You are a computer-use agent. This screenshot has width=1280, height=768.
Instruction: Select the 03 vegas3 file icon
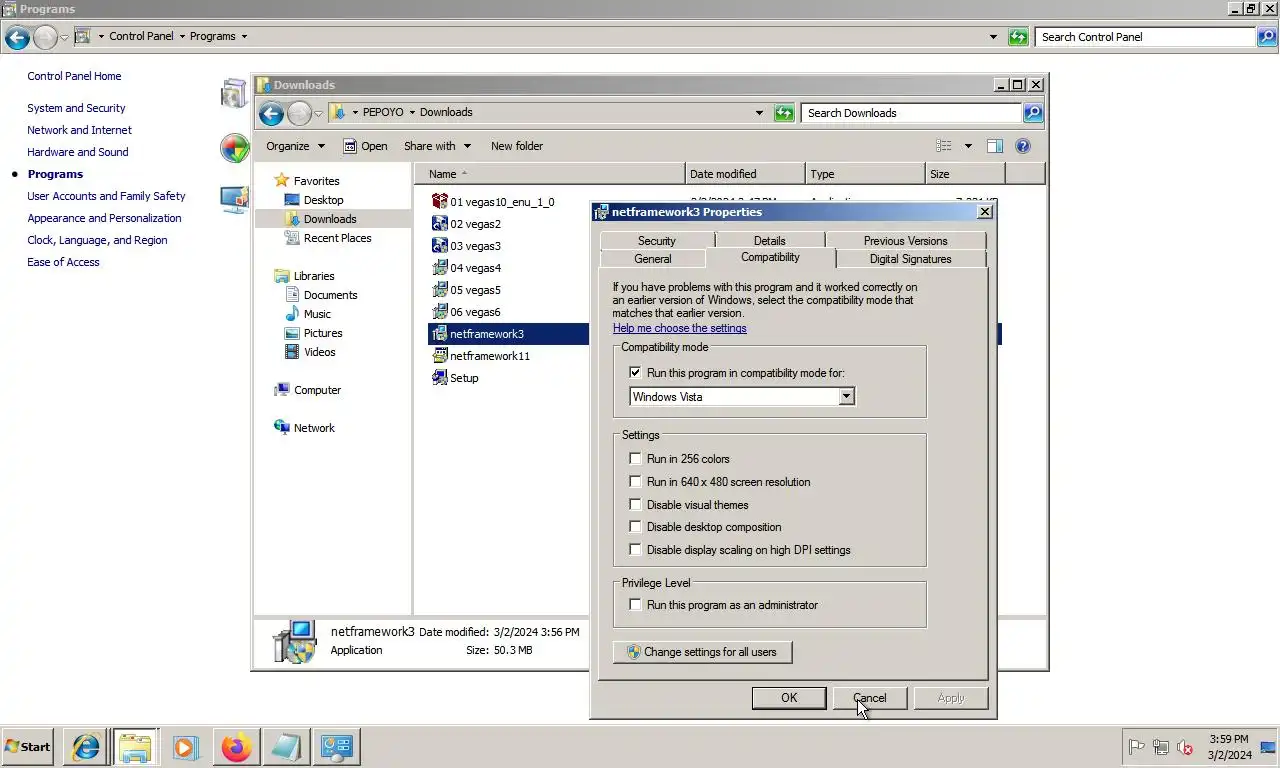(439, 245)
